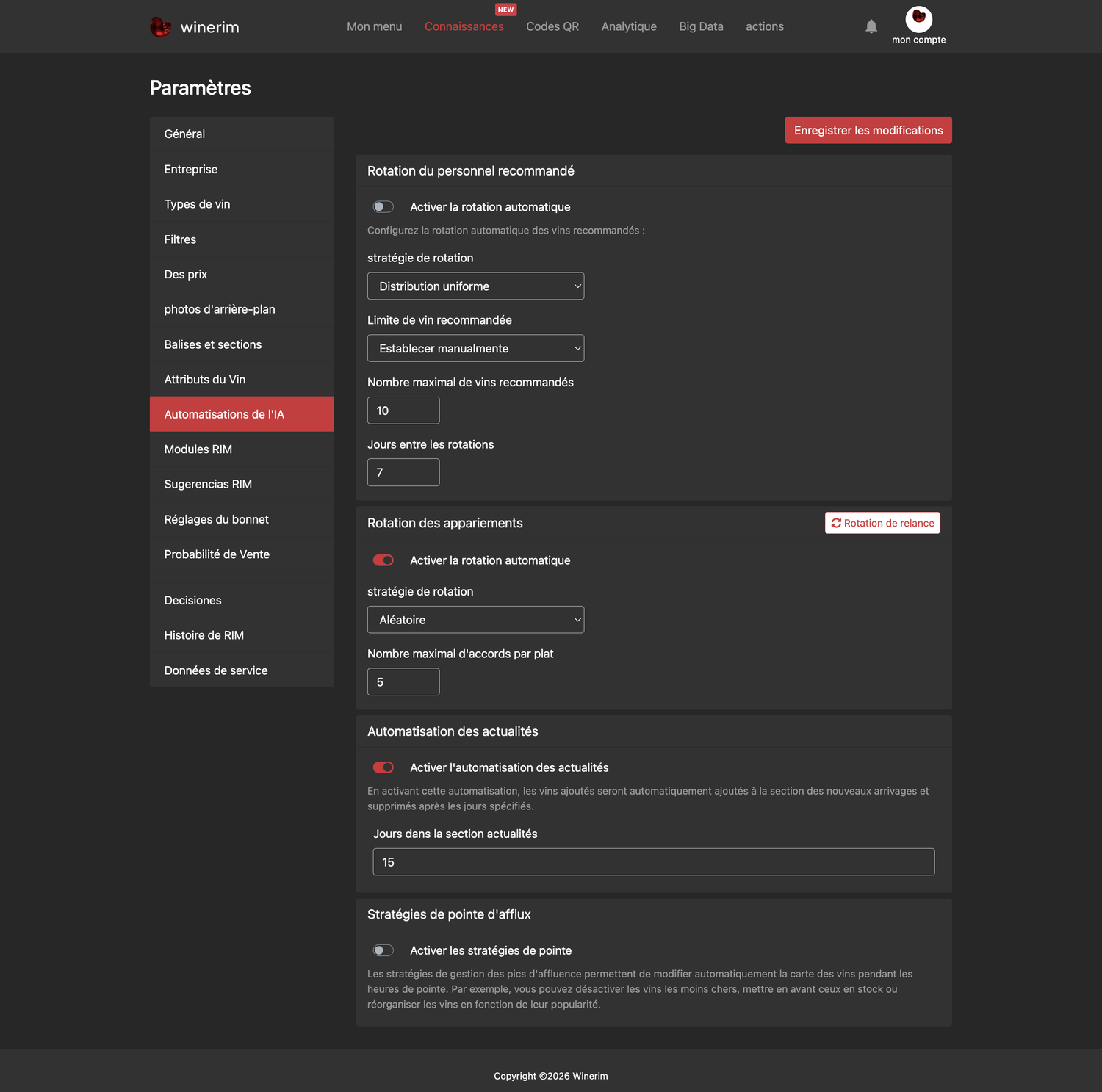Image resolution: width=1102 pixels, height=1092 pixels.
Task: Click Rotation de relance button
Action: tap(882, 523)
